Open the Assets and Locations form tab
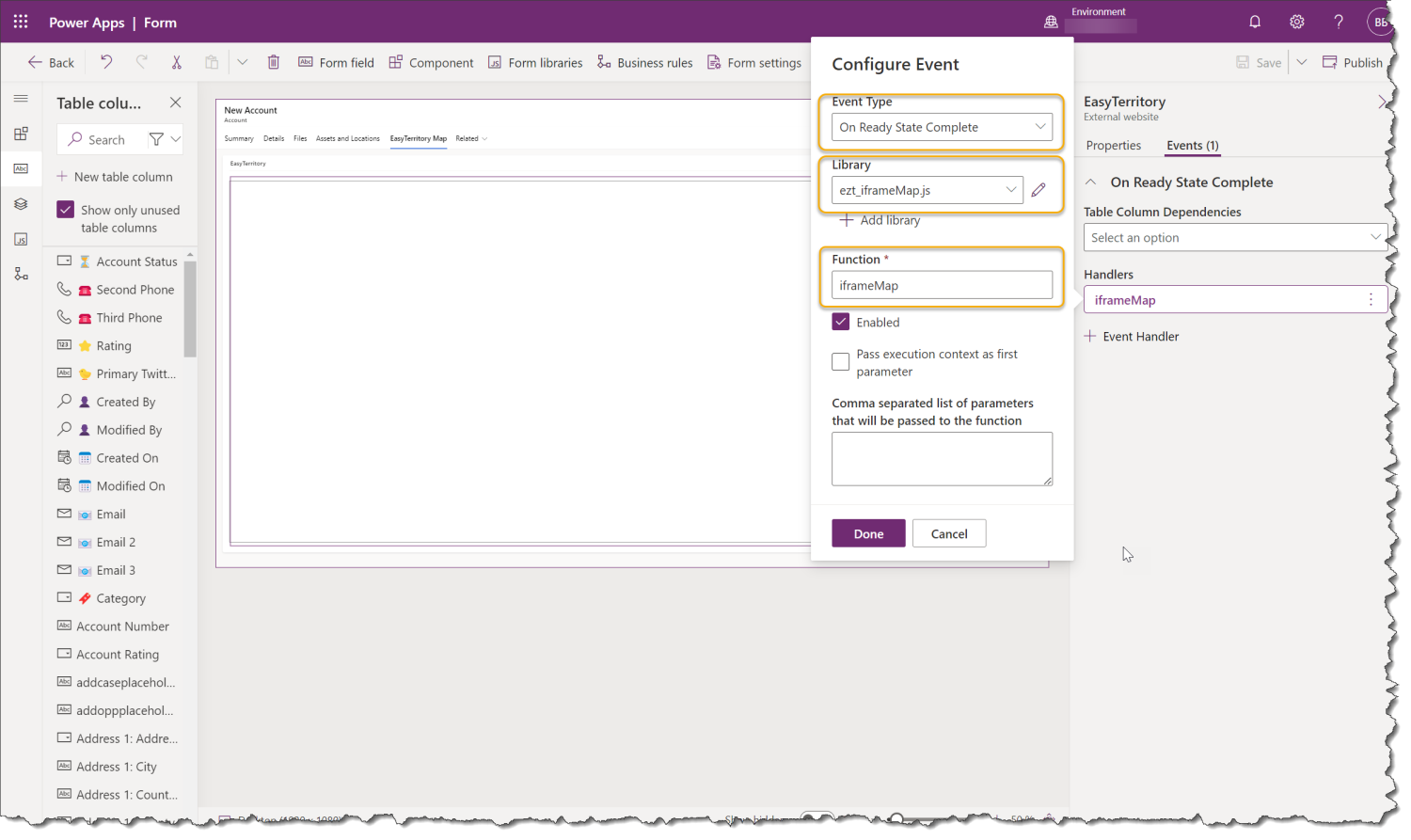The image size is (1411, 840). coord(347,137)
